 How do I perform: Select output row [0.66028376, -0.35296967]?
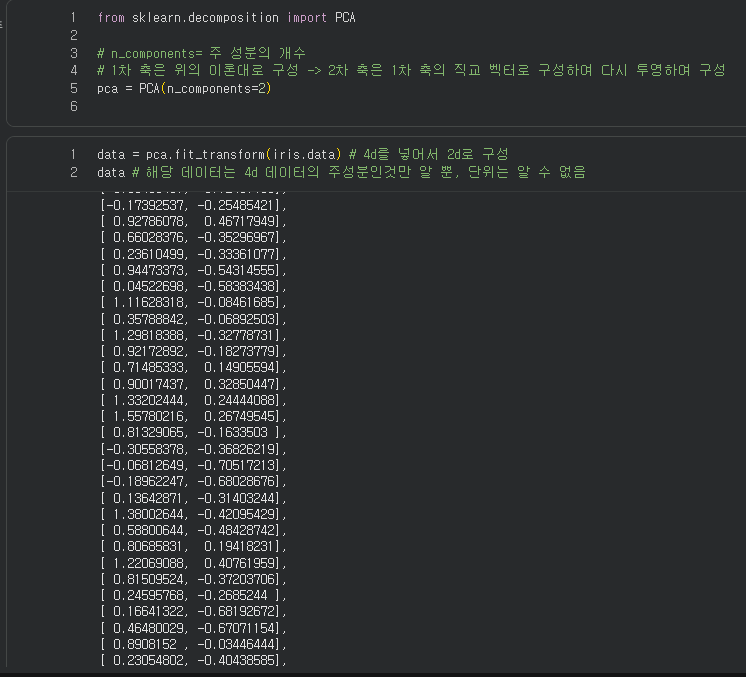(194, 237)
